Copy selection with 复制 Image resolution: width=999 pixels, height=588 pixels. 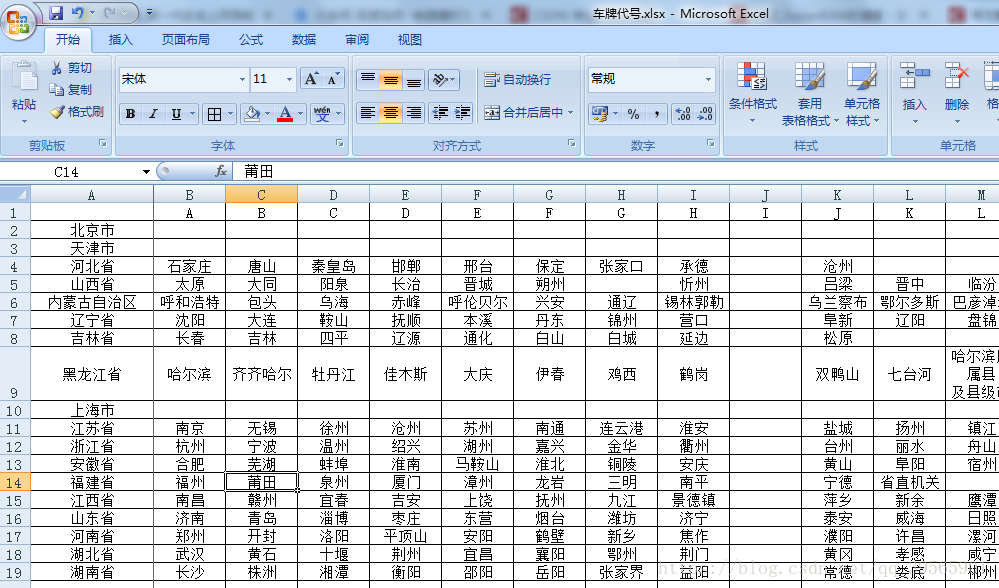[x=72, y=89]
